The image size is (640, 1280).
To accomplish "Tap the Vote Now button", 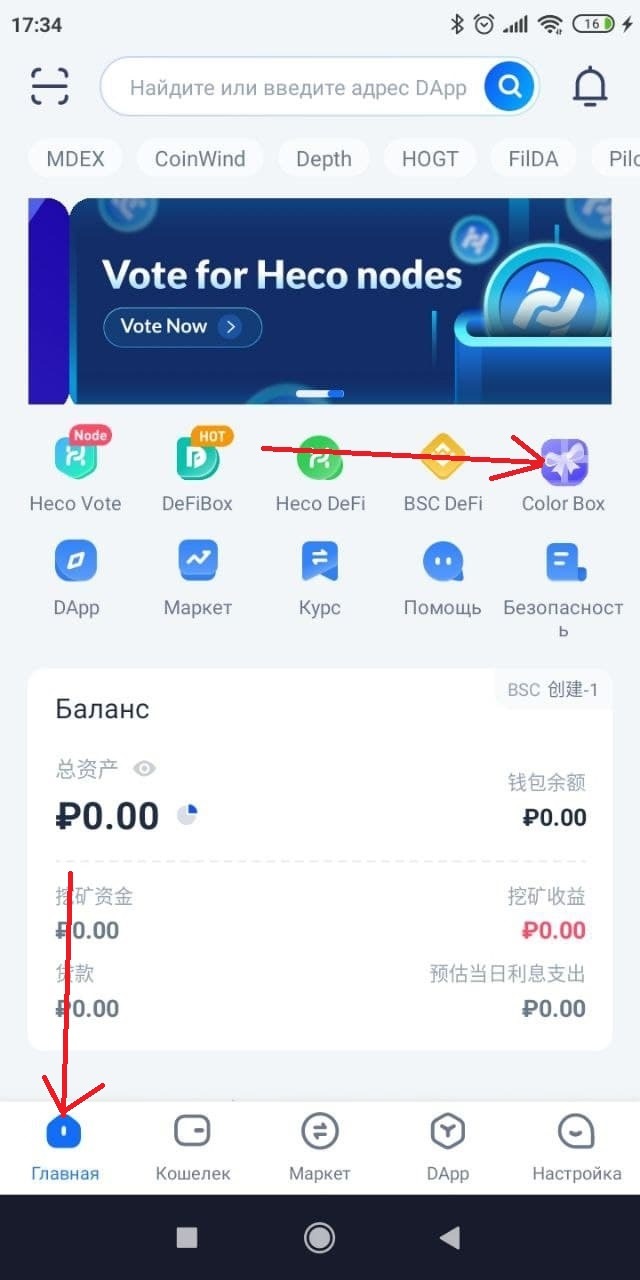I will coord(182,327).
